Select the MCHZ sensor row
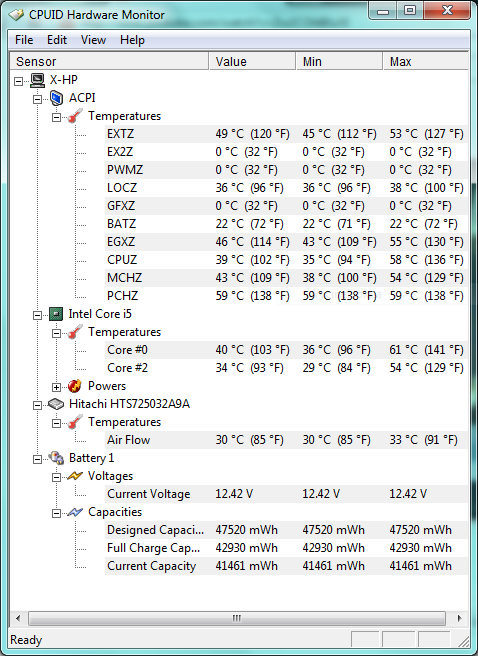Screen dimensions: 478x656 coord(286,278)
